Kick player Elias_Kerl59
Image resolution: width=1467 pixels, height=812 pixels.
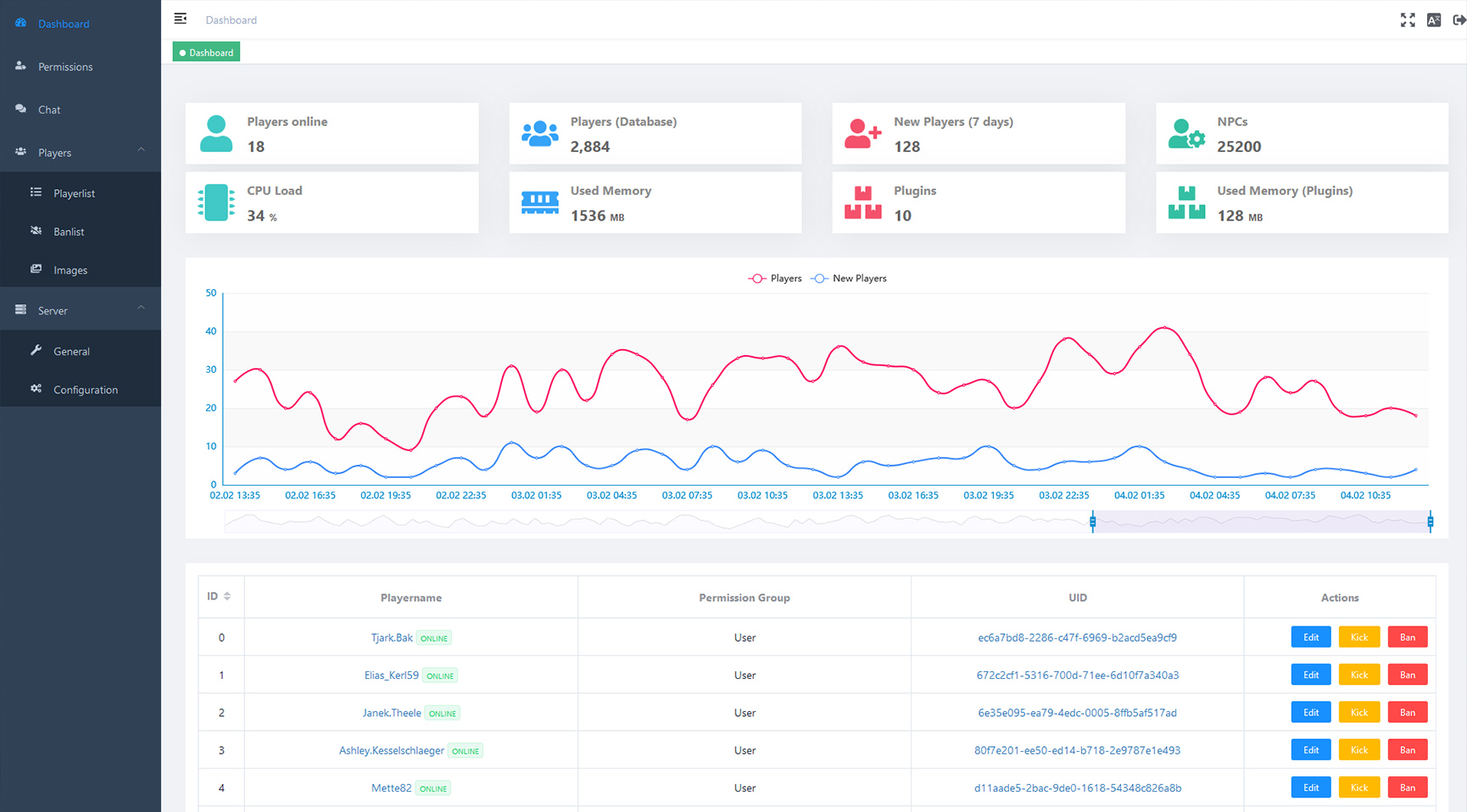1358,675
